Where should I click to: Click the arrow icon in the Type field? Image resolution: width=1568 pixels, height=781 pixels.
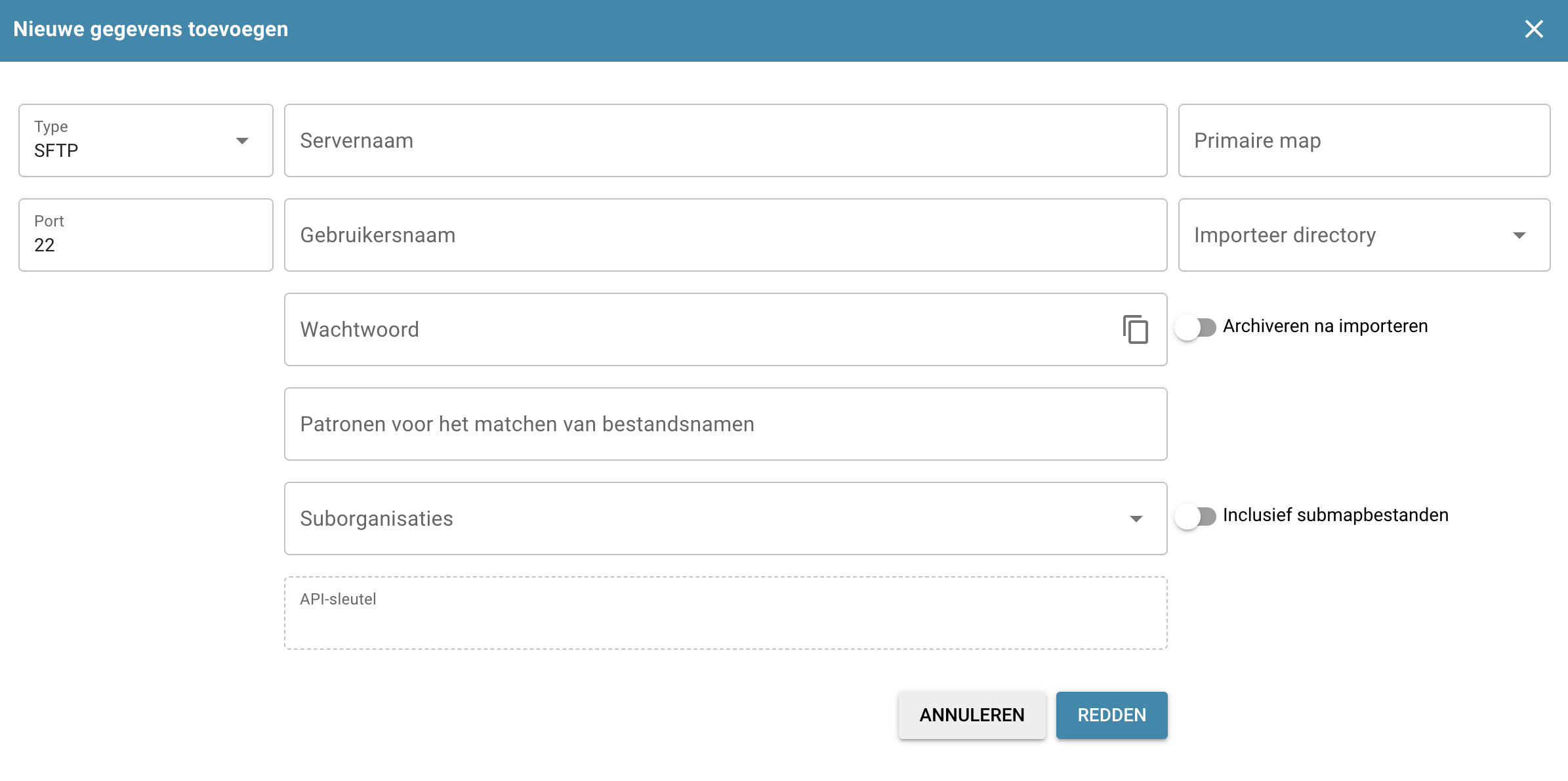242,141
